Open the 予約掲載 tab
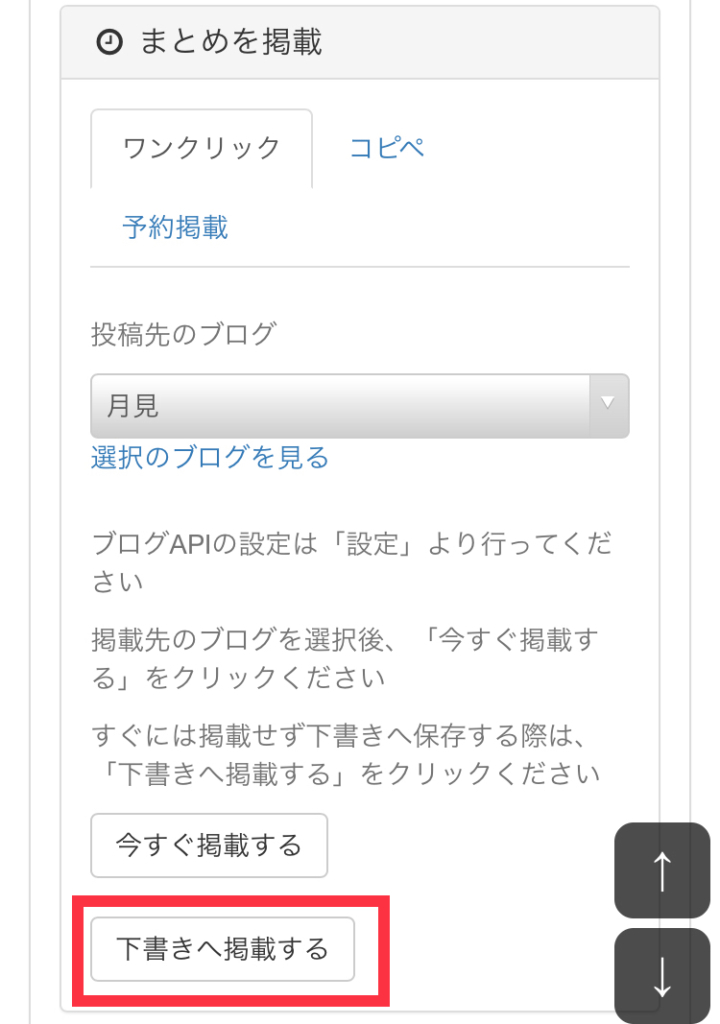 [175, 228]
